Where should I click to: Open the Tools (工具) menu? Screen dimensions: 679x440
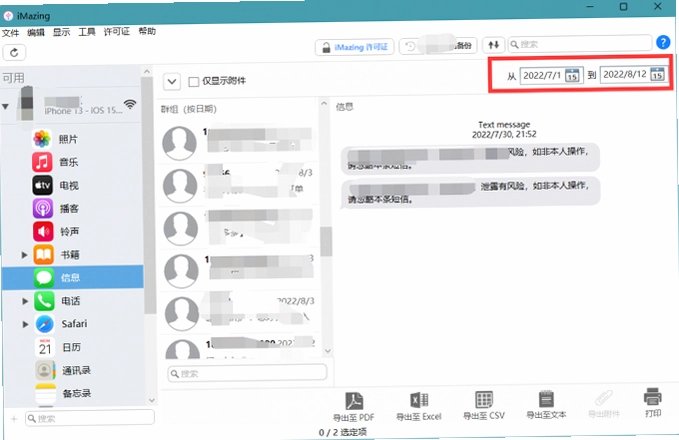87,32
